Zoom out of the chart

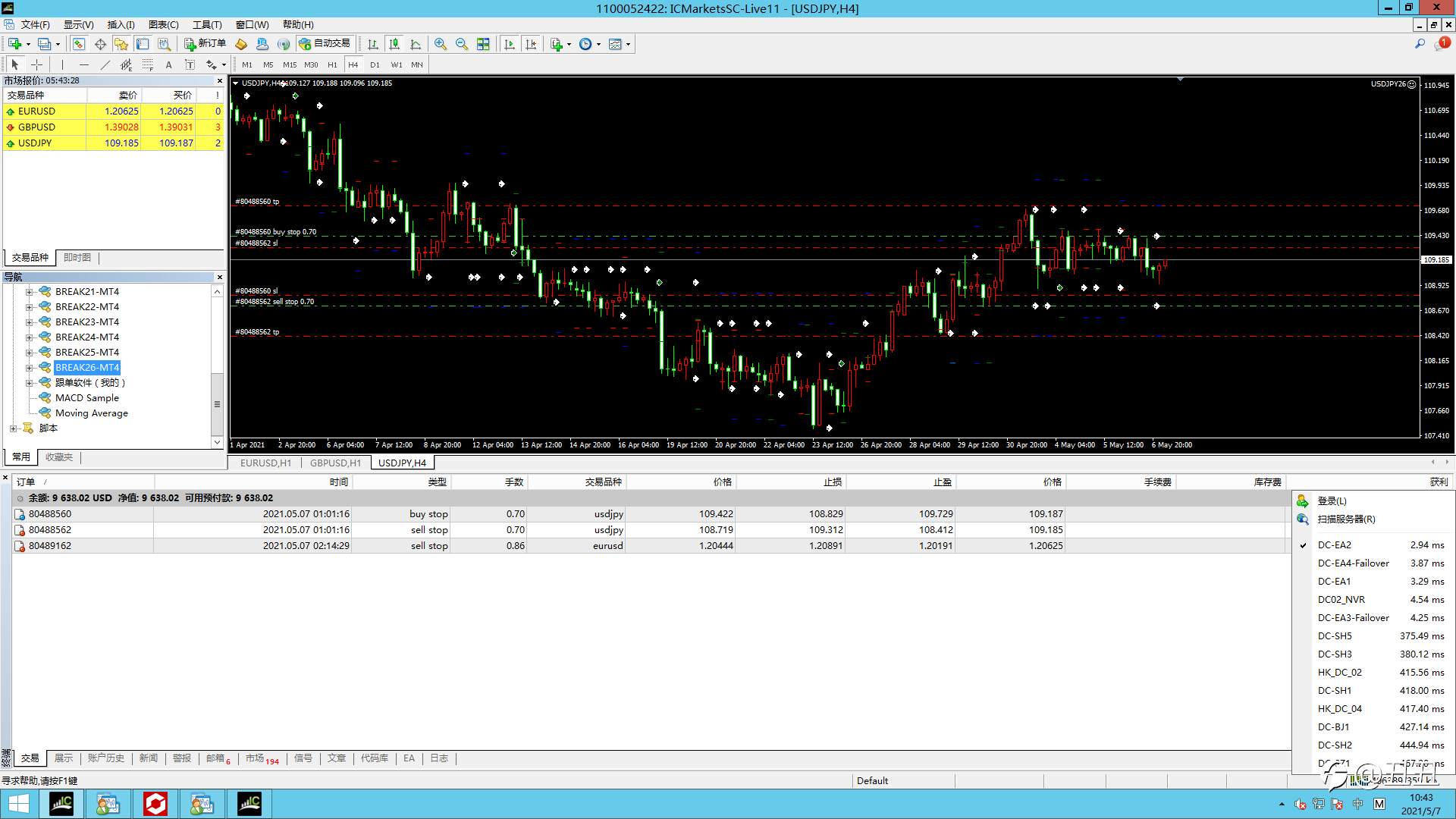(x=461, y=44)
